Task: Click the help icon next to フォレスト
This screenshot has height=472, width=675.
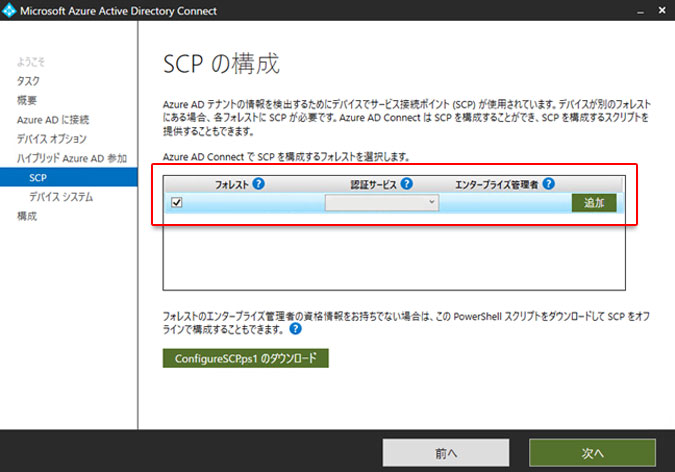Action: point(258,184)
